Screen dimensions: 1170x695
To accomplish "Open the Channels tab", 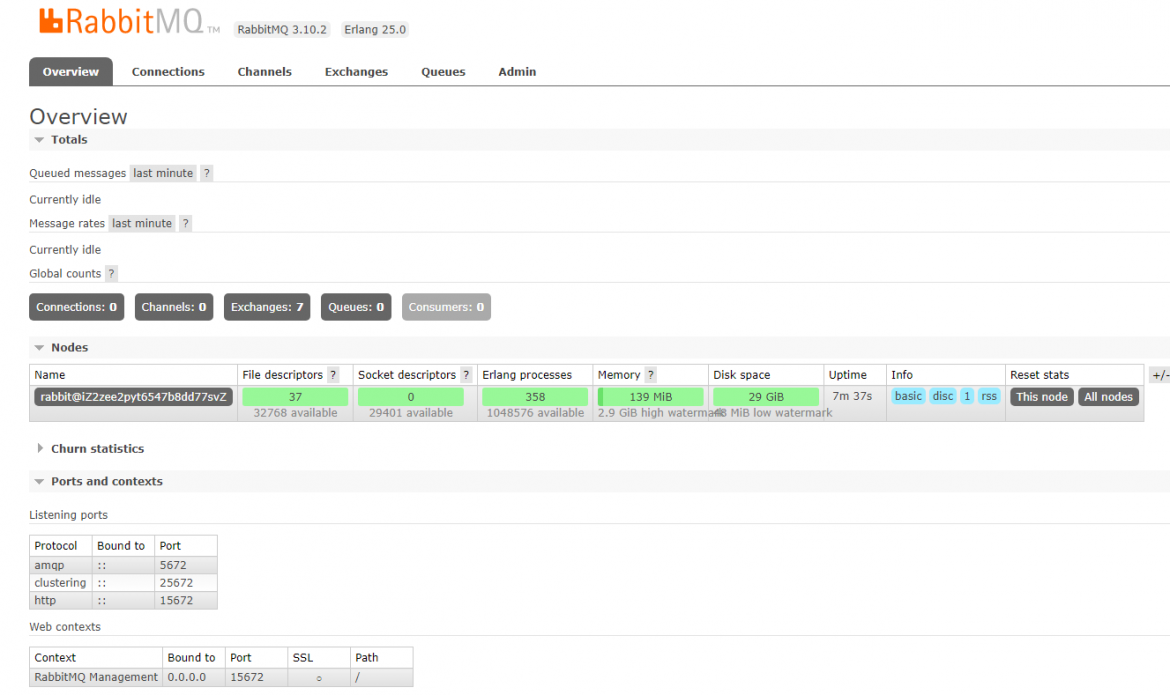I will (265, 72).
